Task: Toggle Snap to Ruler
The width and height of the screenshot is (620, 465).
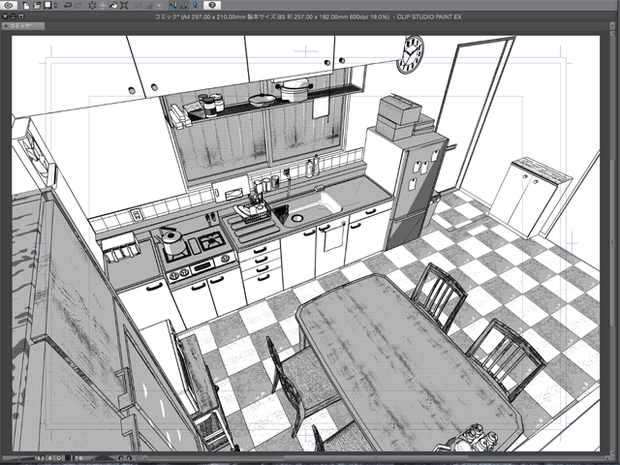Action: pyautogui.click(x=173, y=6)
